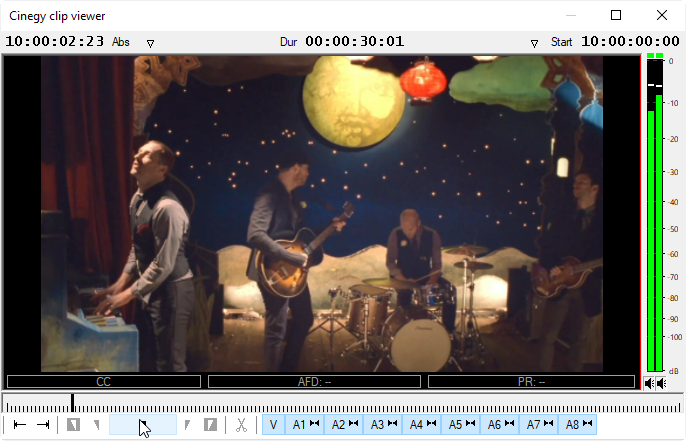Viewport: 686px width, 441px height.
Task: Open the dropdown arrow beside Start timecode
Action: 534,43
